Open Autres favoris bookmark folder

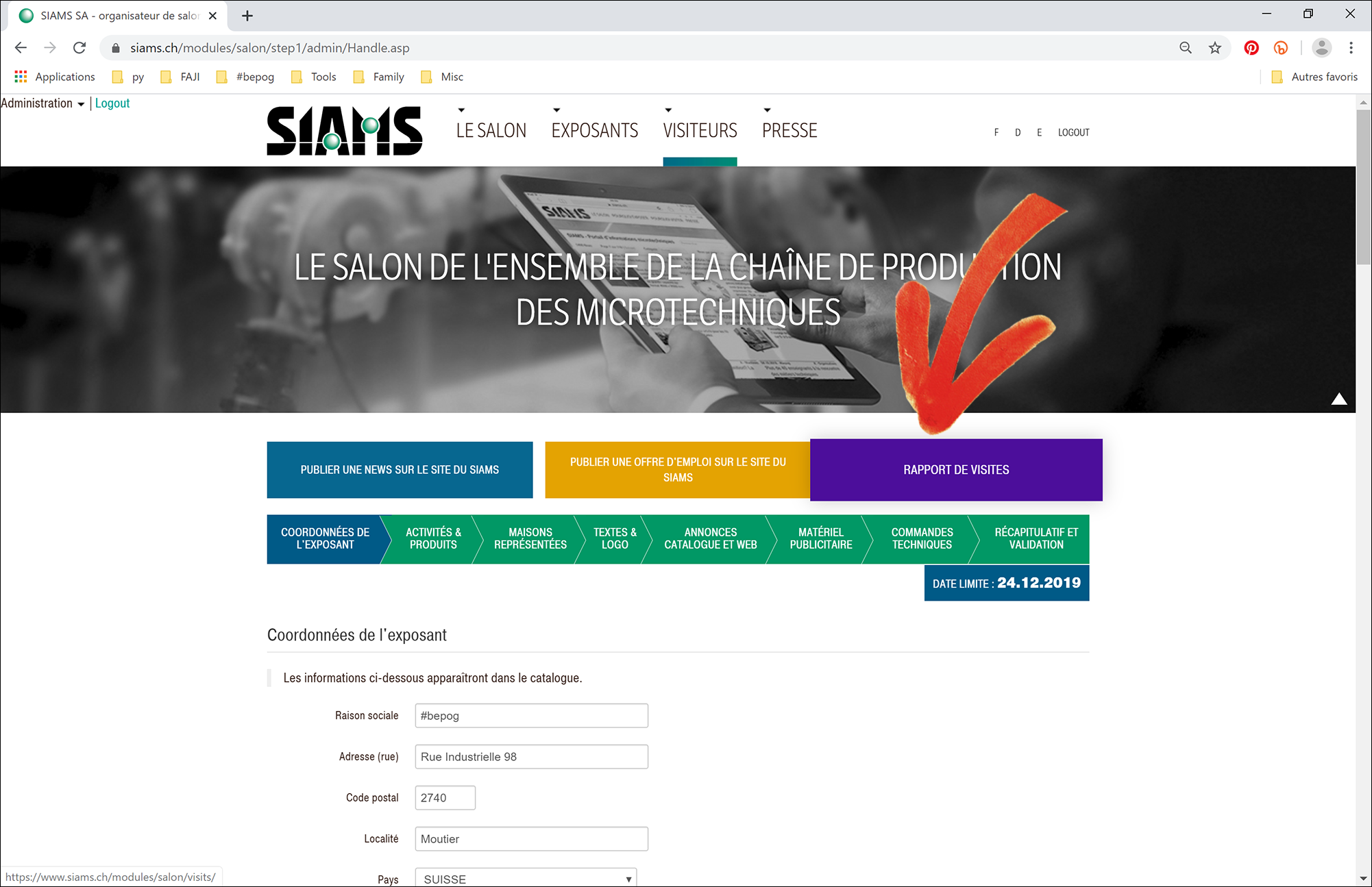1314,77
